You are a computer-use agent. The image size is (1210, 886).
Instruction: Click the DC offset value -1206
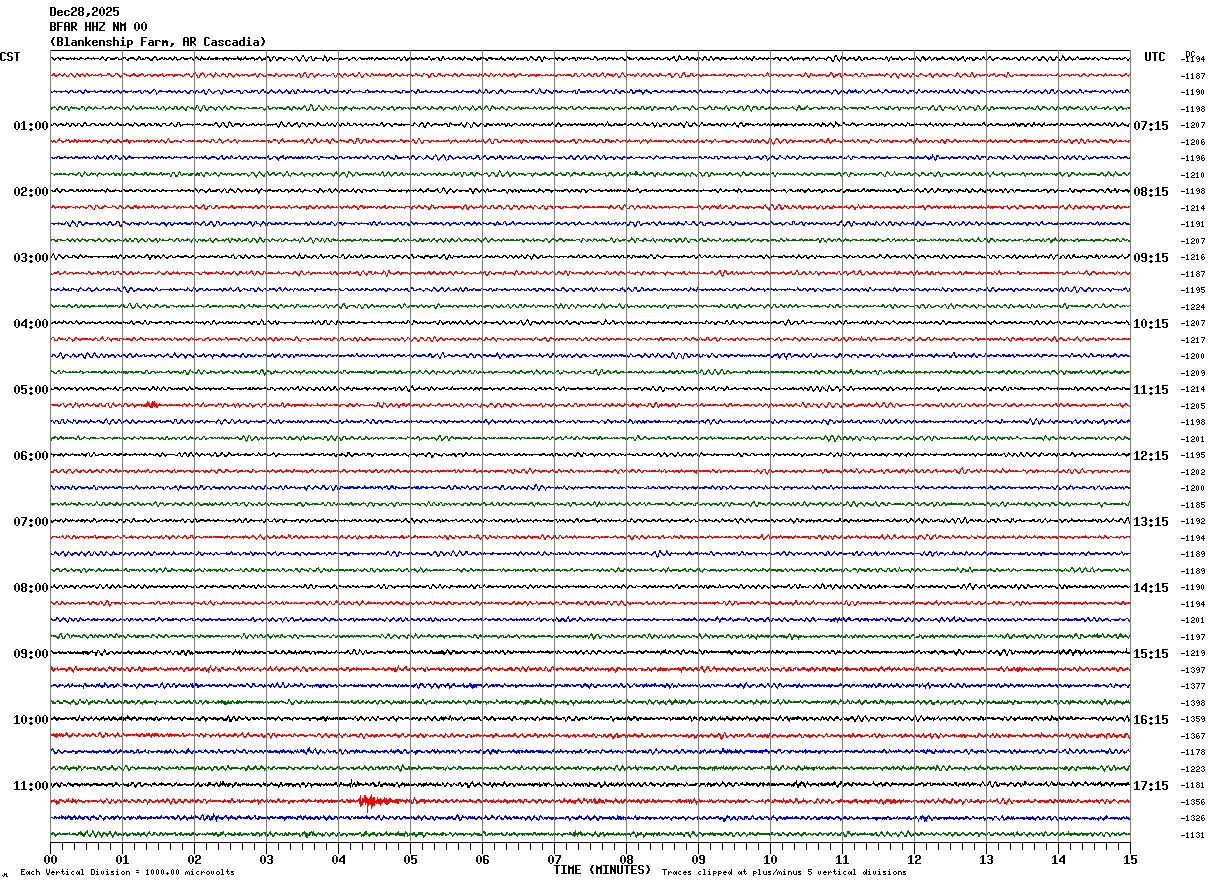(1193, 142)
